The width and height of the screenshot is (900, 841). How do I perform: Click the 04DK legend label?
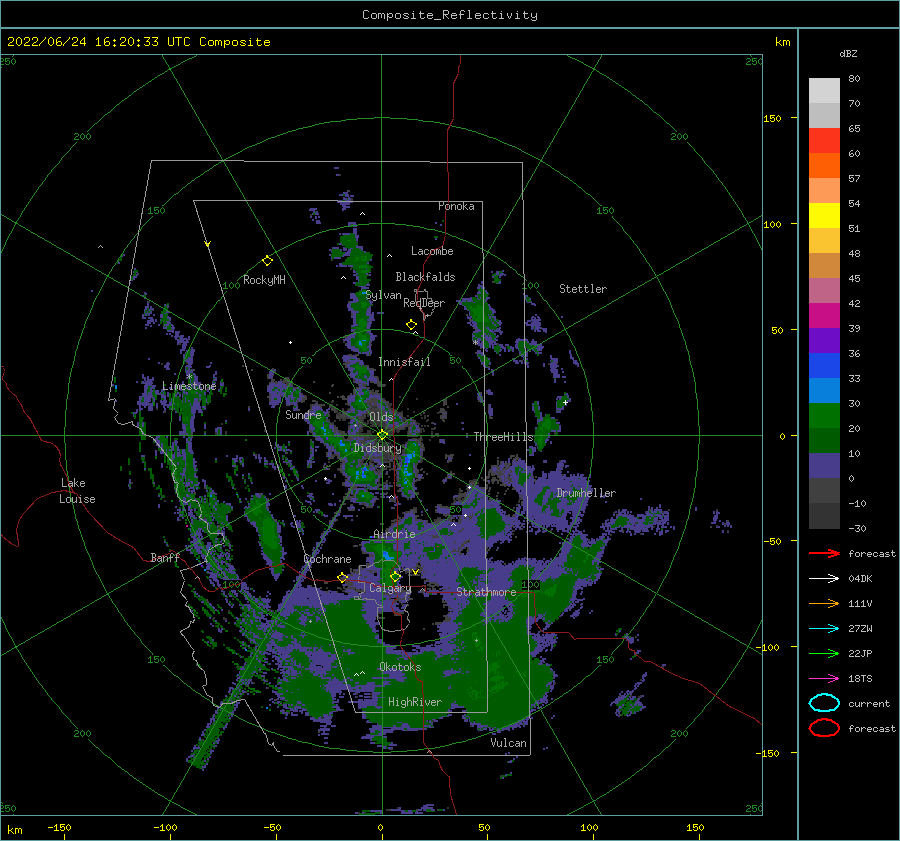click(860, 579)
